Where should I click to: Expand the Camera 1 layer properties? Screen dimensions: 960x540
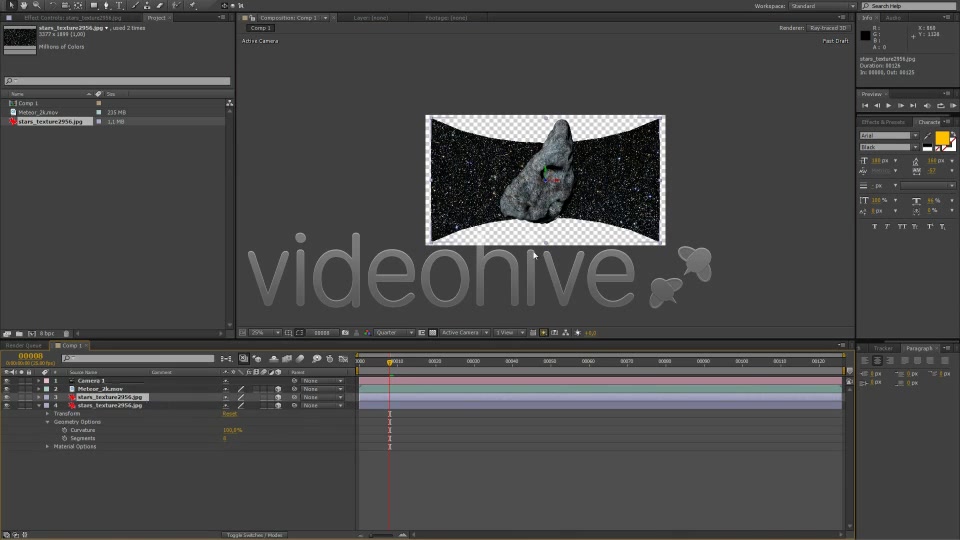coord(39,381)
